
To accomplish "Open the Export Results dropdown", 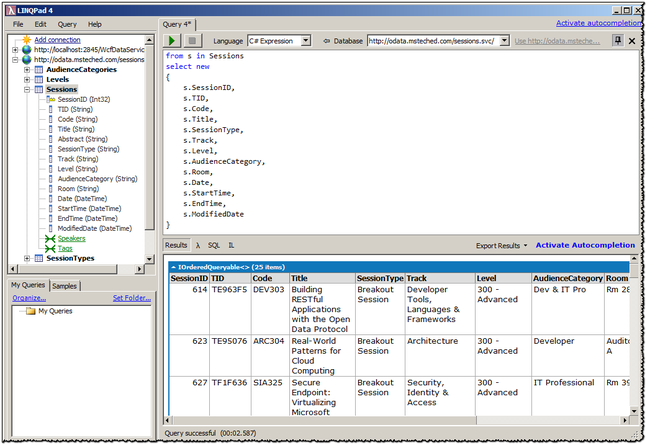I will coord(502,246).
